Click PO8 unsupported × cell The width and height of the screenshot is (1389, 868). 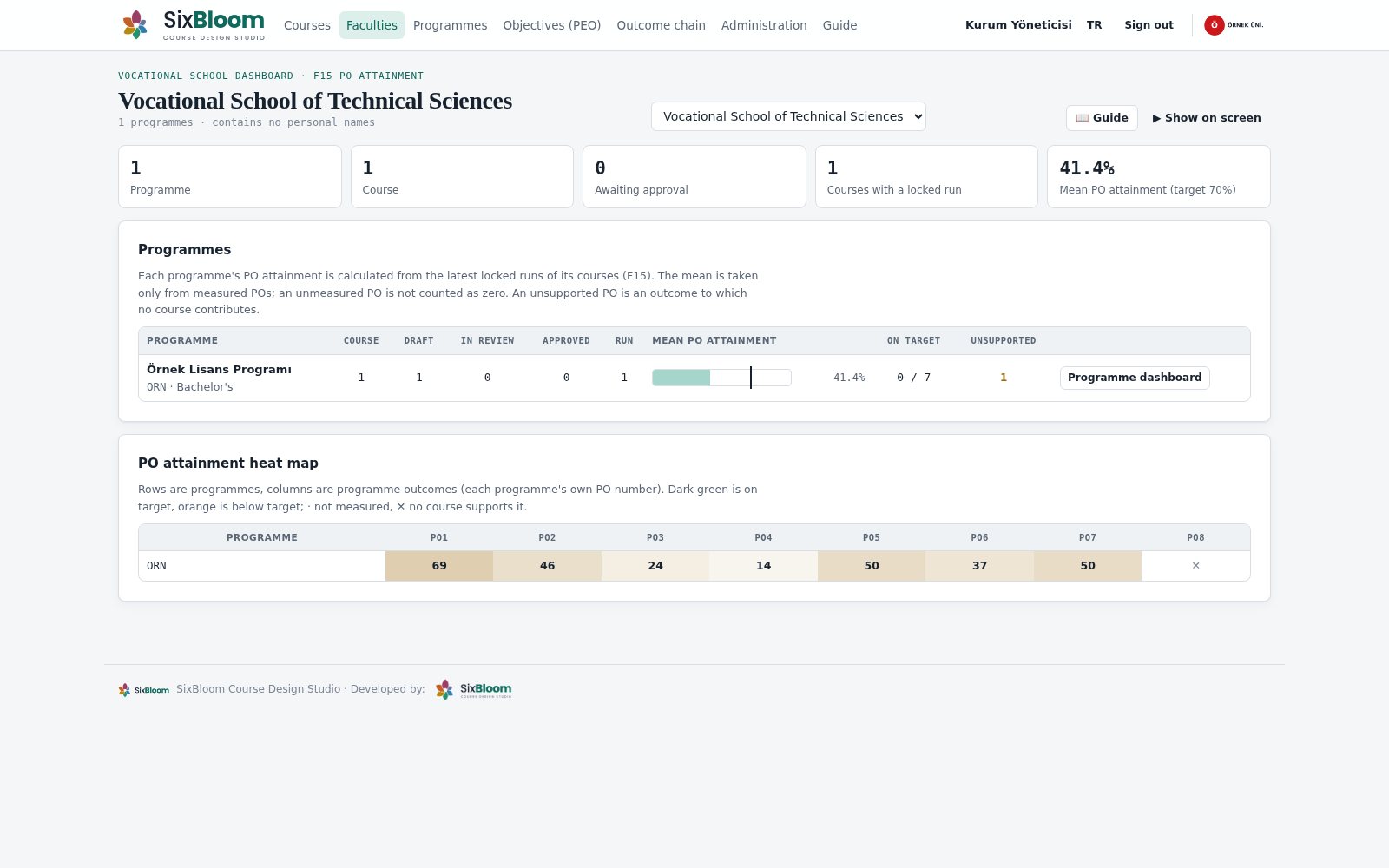pos(1195,566)
